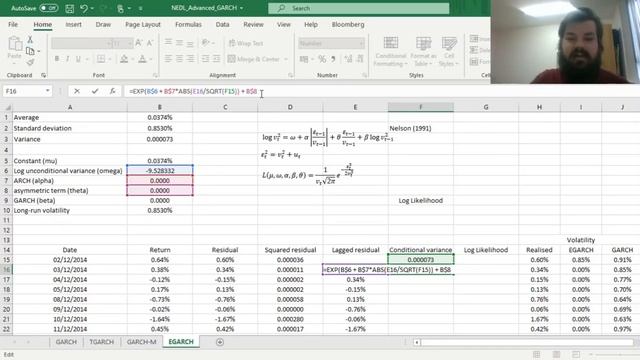Click Decrease Font Size icon
640x360 pixels.
[150, 43]
